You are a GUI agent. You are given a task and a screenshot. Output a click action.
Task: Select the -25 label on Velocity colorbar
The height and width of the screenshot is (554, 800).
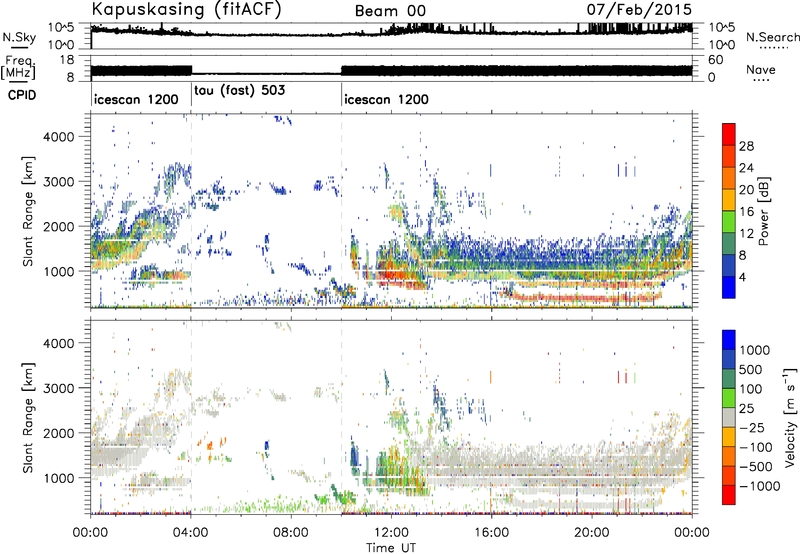(x=751, y=428)
